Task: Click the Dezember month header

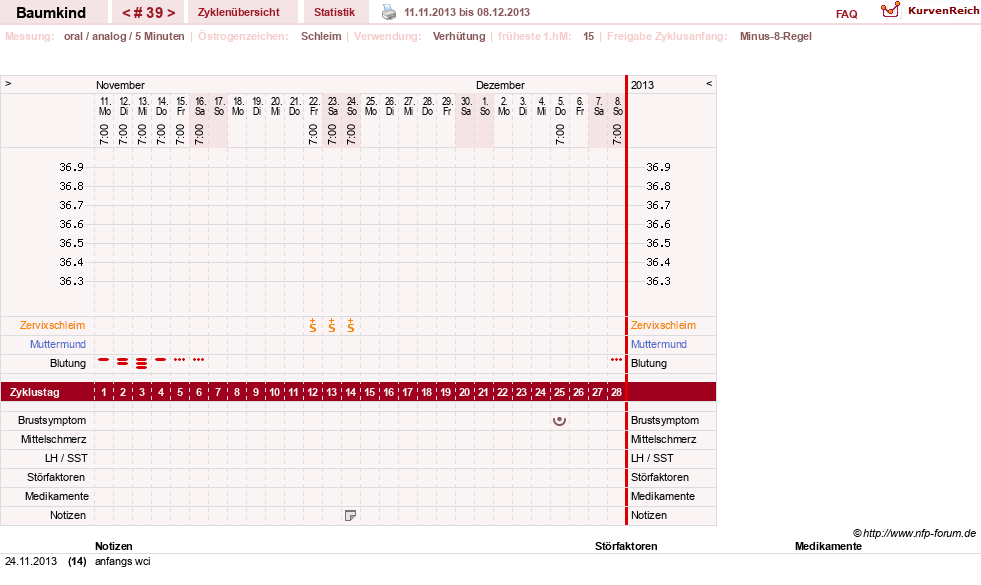Action: [500, 85]
